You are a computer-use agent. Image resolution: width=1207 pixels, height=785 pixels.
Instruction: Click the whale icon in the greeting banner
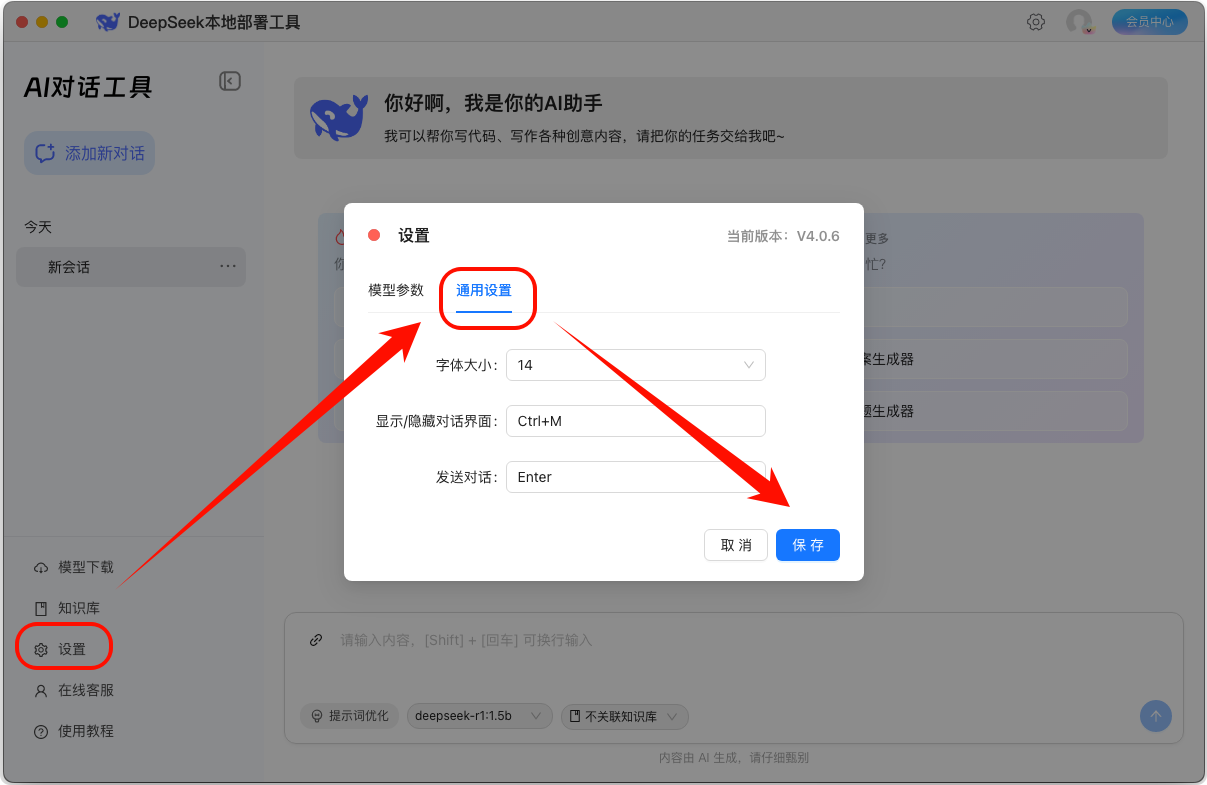[x=338, y=118]
